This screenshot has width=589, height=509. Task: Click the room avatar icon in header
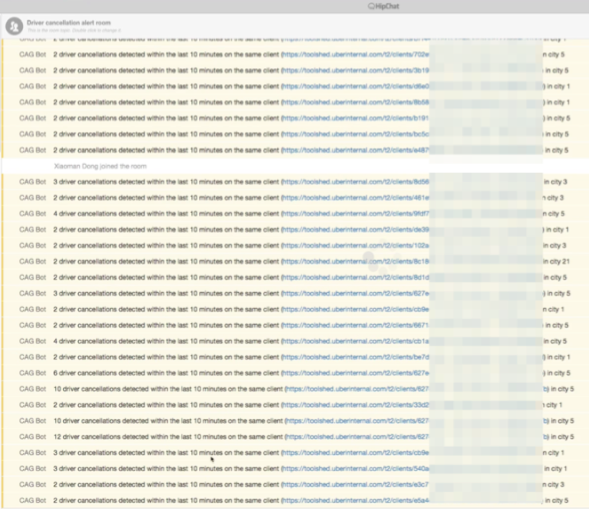click(x=14, y=26)
